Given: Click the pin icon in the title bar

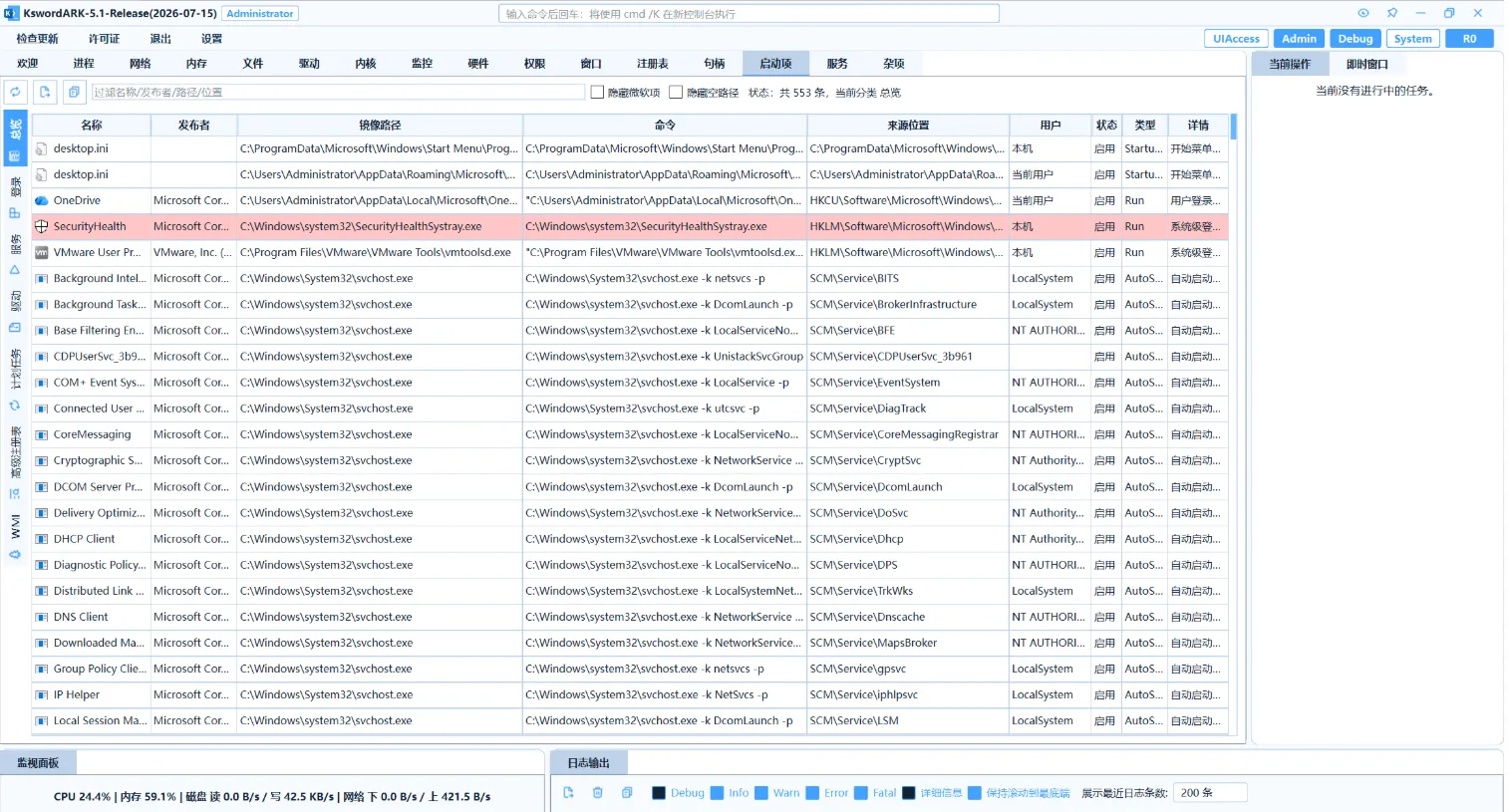Looking at the screenshot, I should click(x=1392, y=13).
